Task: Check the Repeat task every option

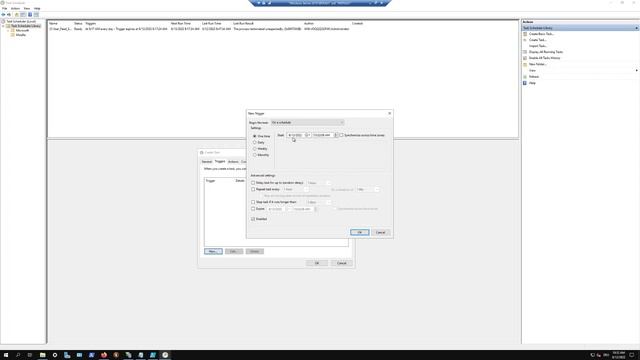Action: coord(253,189)
